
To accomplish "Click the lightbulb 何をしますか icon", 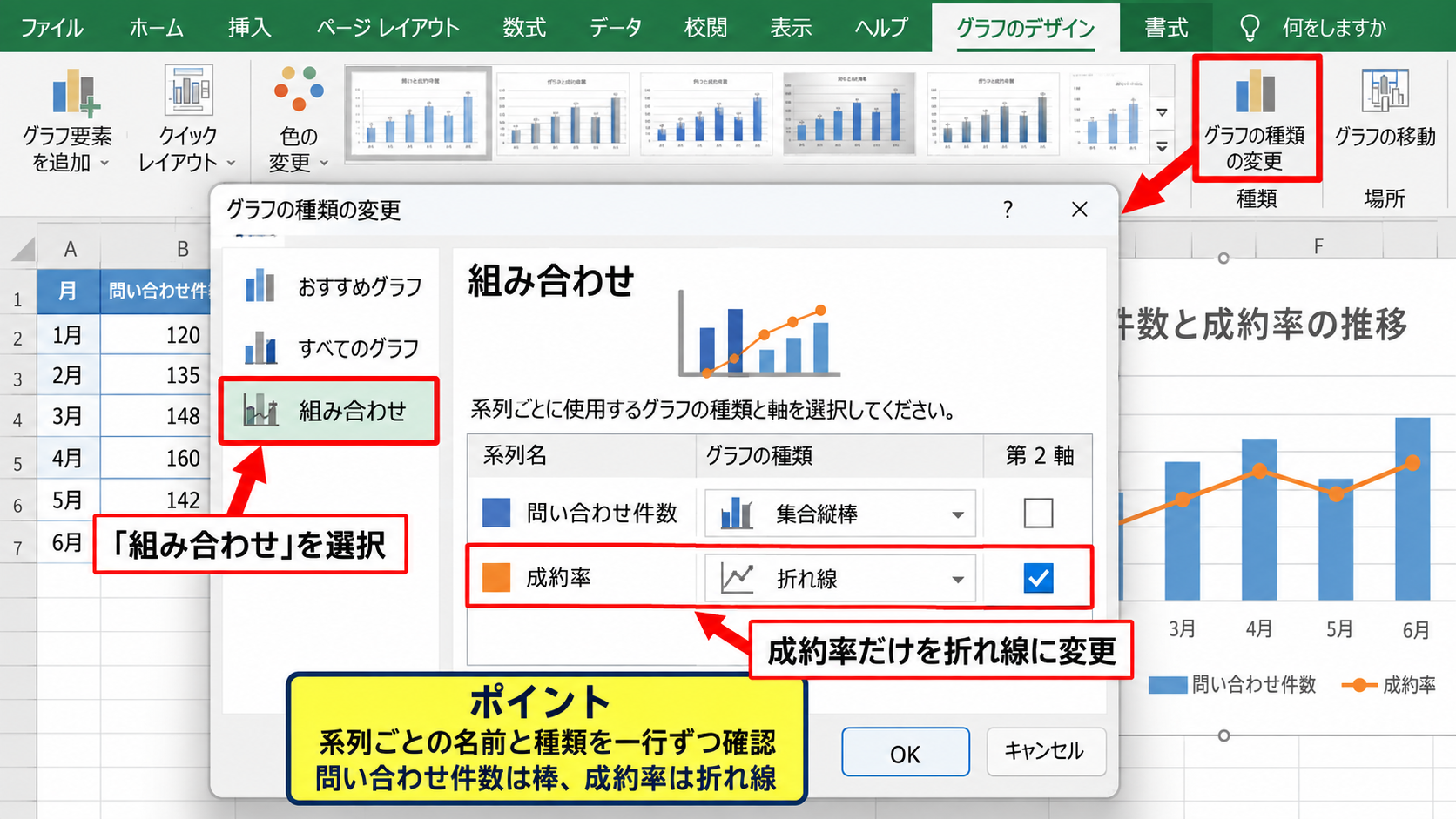I will [x=1250, y=28].
